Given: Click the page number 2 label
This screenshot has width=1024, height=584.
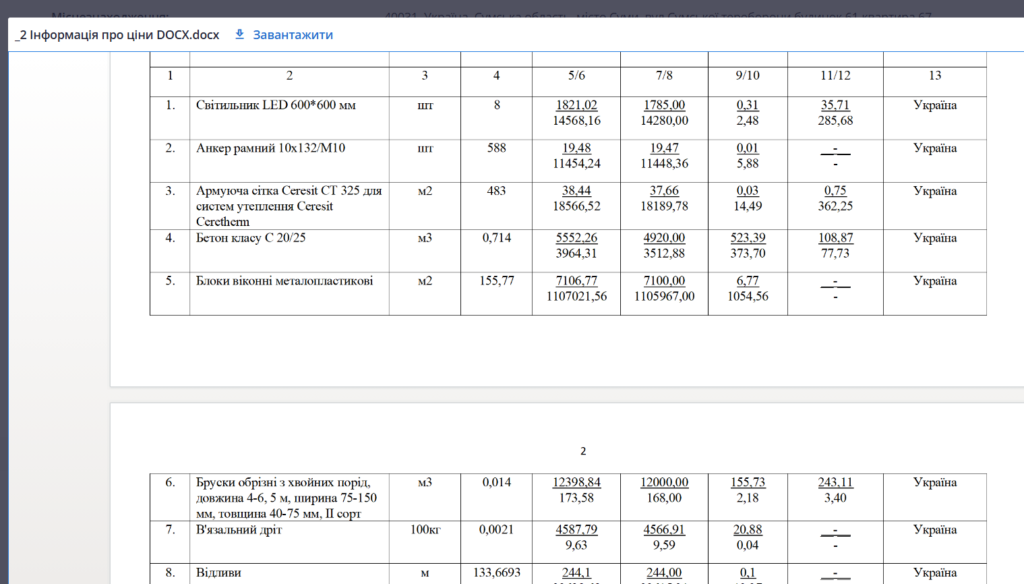Looking at the screenshot, I should (x=583, y=451).
